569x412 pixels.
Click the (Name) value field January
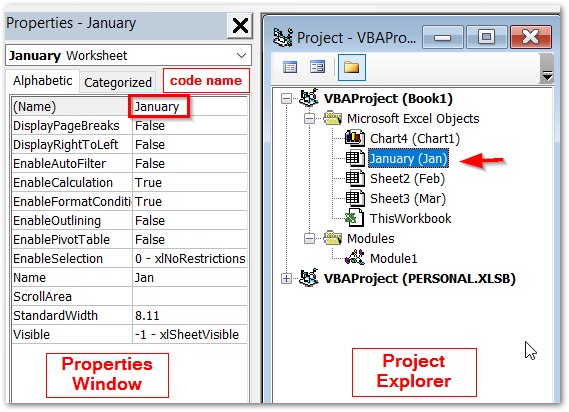190,107
